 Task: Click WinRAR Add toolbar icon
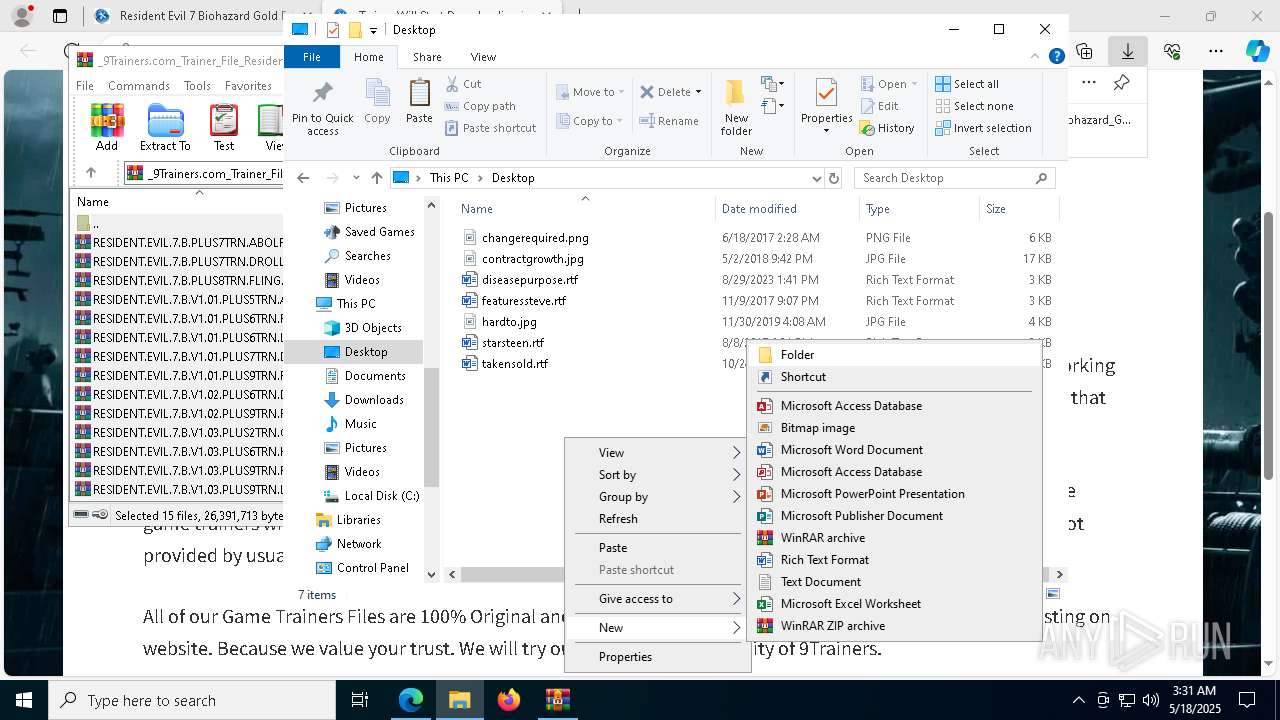tap(107, 127)
